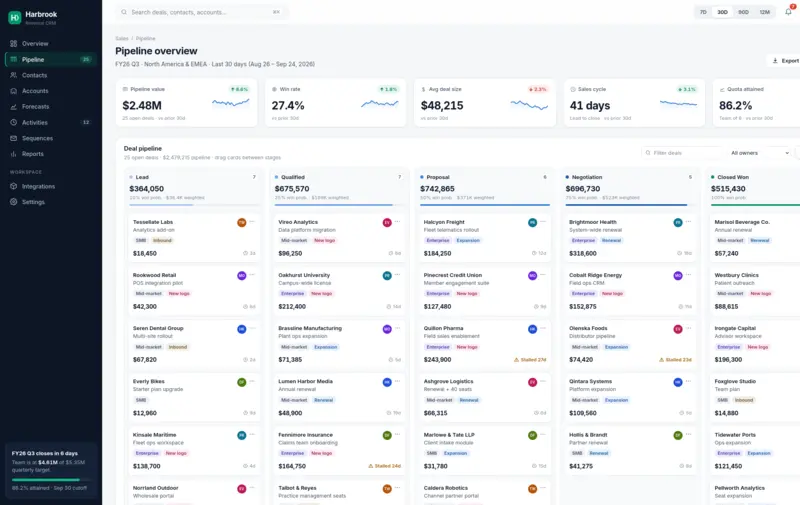Open more options on Pinecrest Credit Union card
This screenshot has width=800, height=505.
tap(543, 274)
